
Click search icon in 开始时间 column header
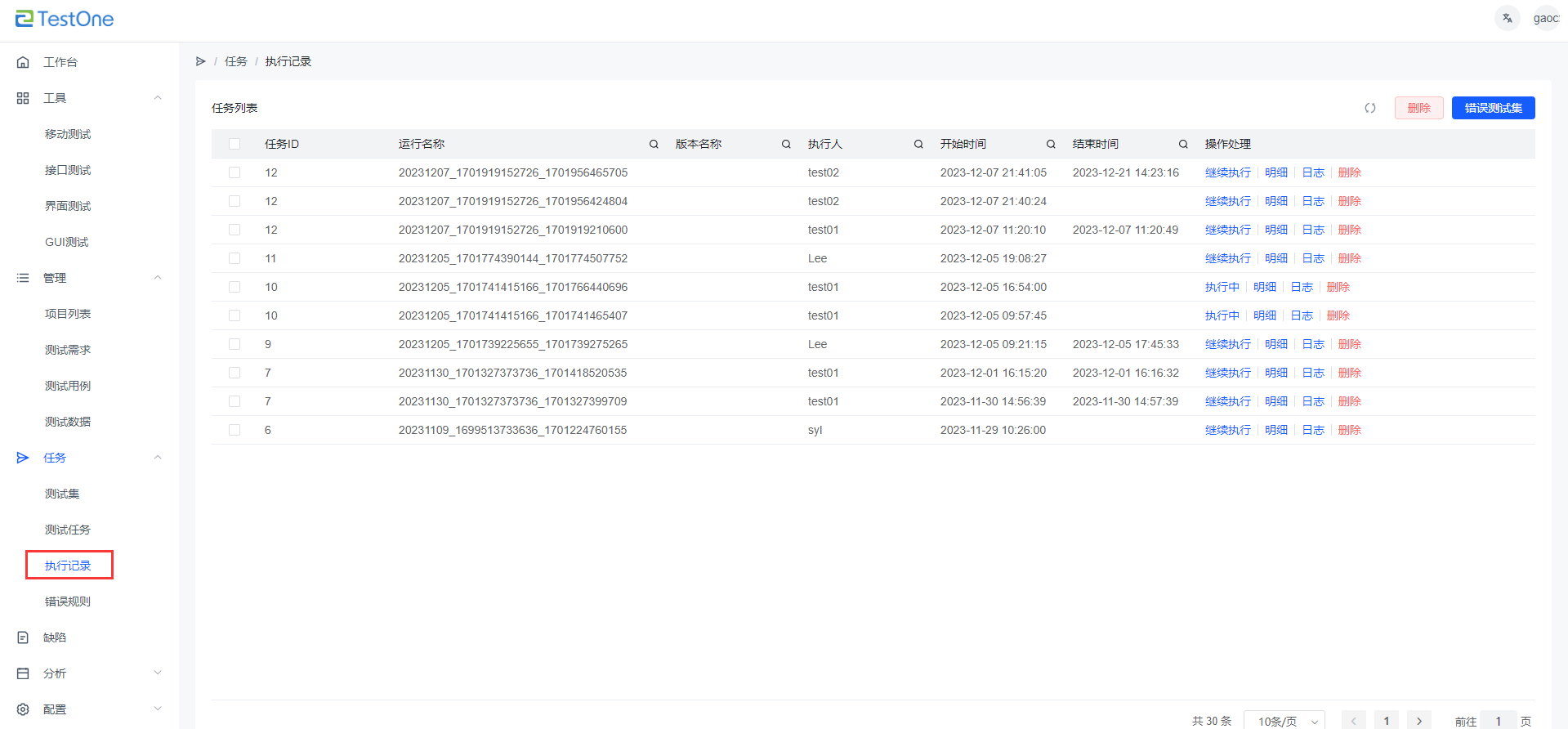click(1051, 144)
